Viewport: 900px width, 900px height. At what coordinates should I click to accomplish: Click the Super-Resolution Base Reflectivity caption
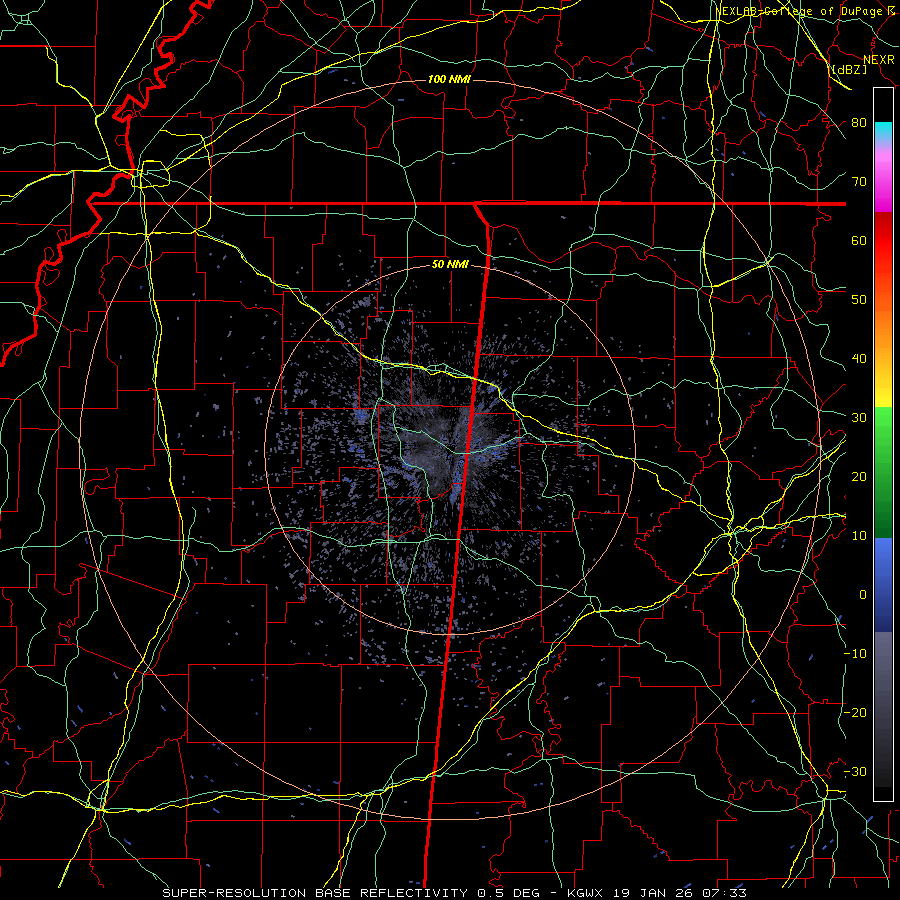(454, 893)
